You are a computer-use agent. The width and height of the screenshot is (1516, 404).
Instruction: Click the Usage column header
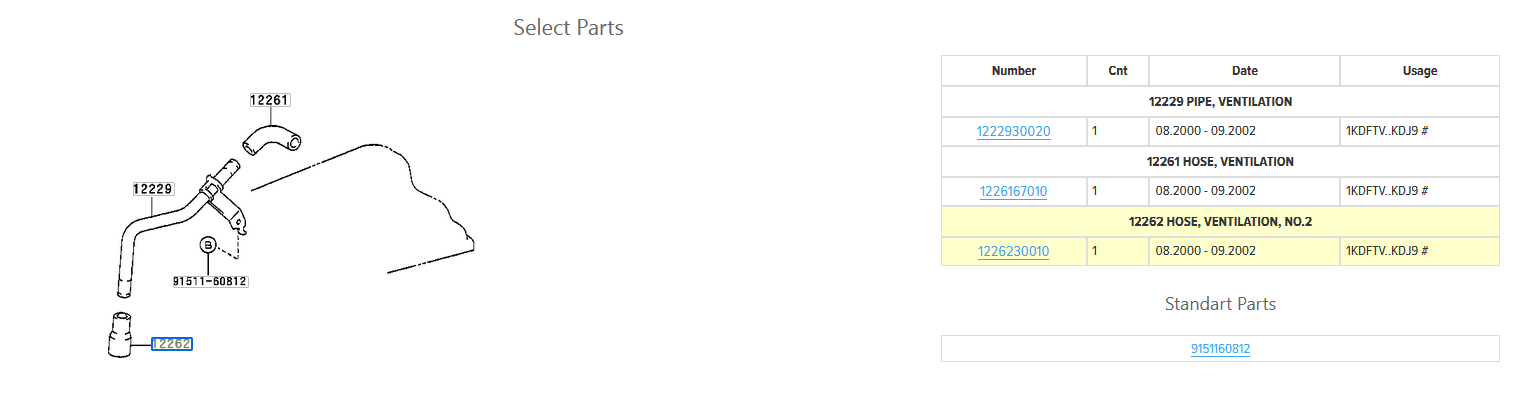(x=1420, y=71)
